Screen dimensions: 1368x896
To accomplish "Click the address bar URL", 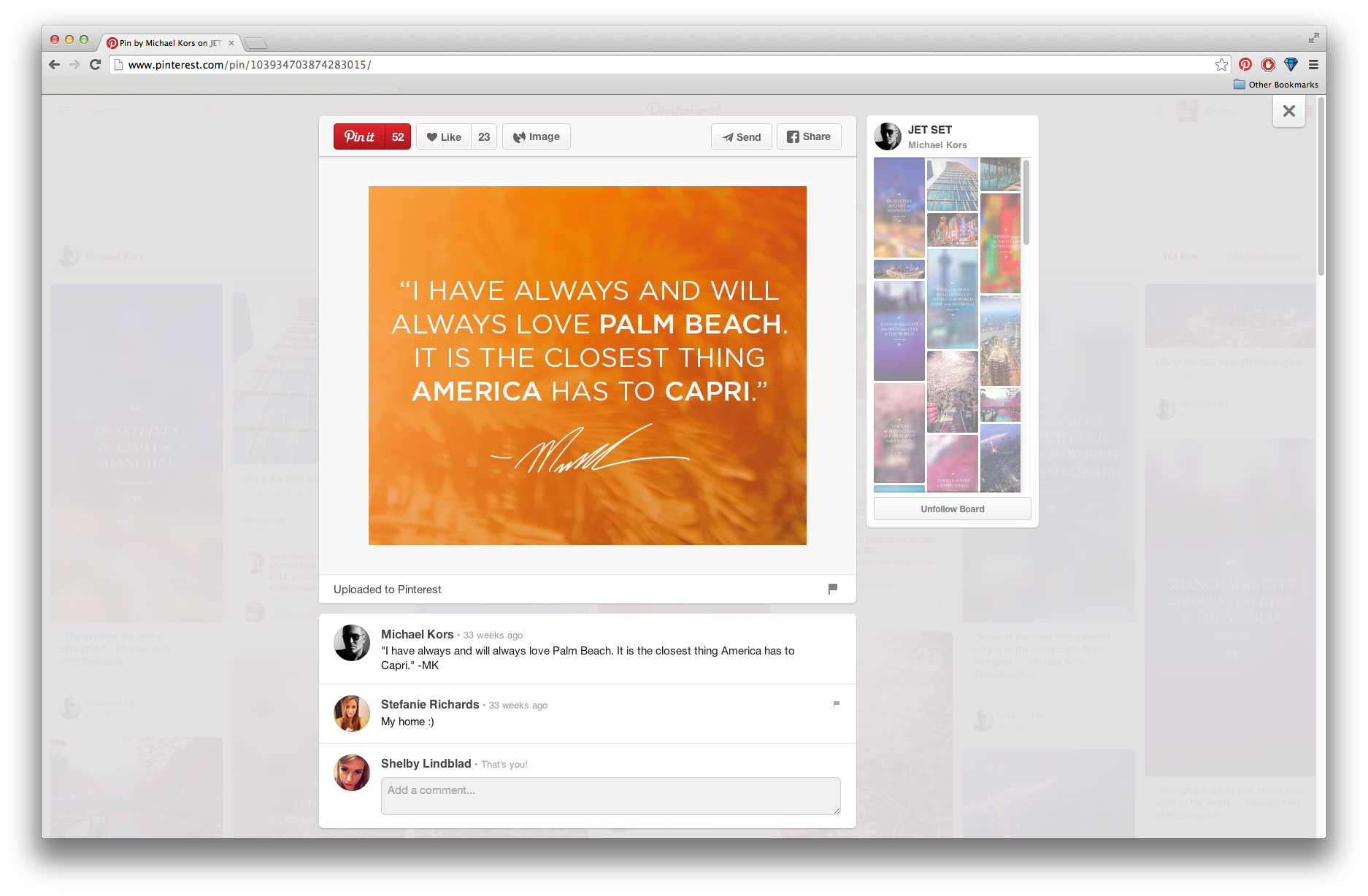I will pos(250,65).
